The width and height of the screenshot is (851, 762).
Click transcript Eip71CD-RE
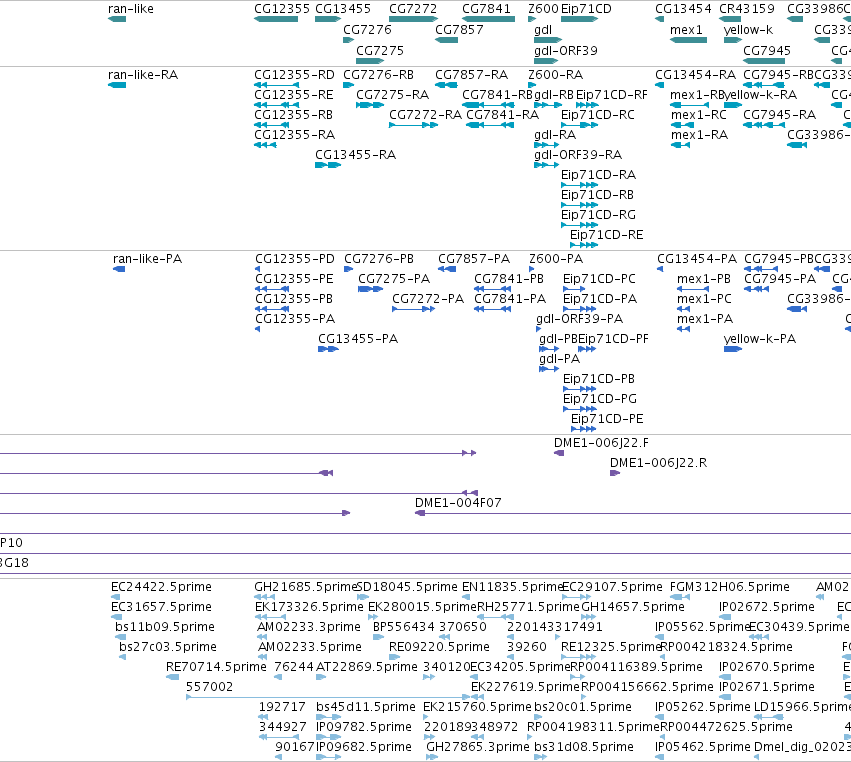point(606,235)
